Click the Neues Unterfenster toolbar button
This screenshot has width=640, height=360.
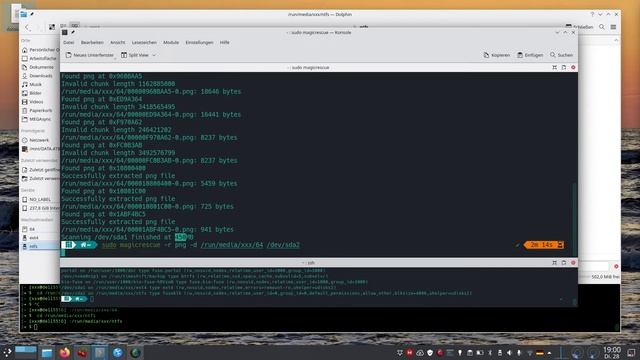click(x=90, y=55)
